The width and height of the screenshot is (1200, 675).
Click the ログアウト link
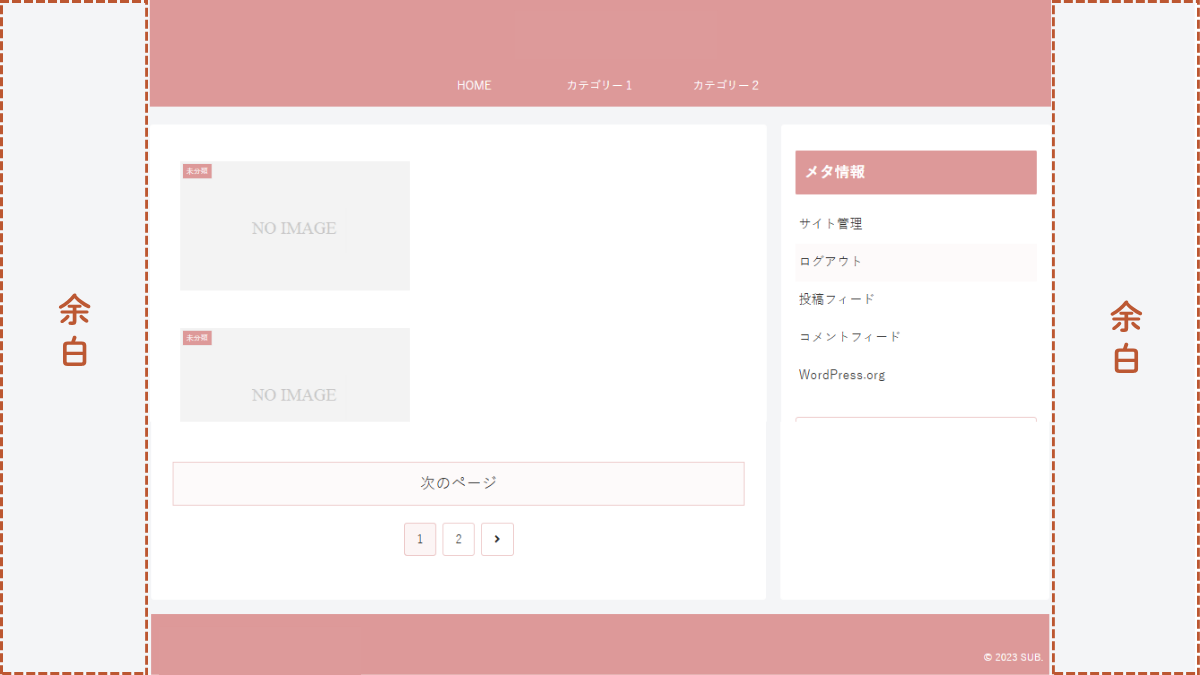click(x=830, y=261)
